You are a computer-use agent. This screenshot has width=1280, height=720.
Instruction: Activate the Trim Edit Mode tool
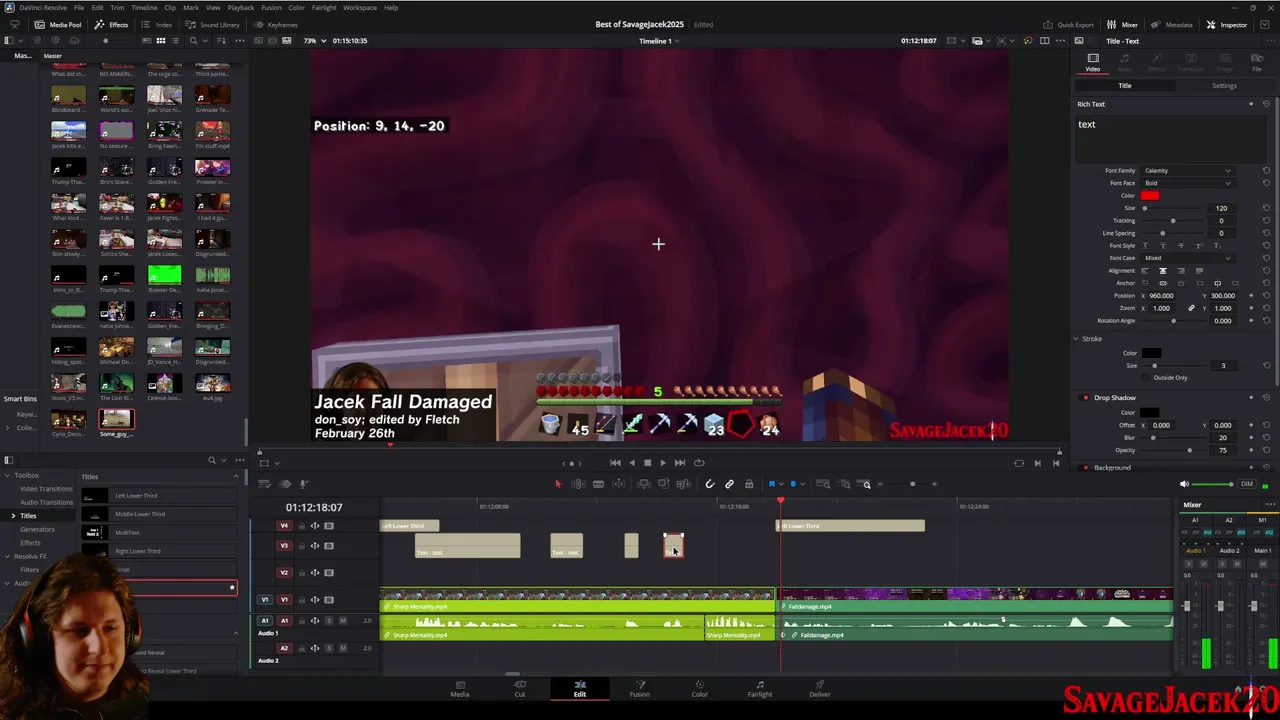[578, 484]
